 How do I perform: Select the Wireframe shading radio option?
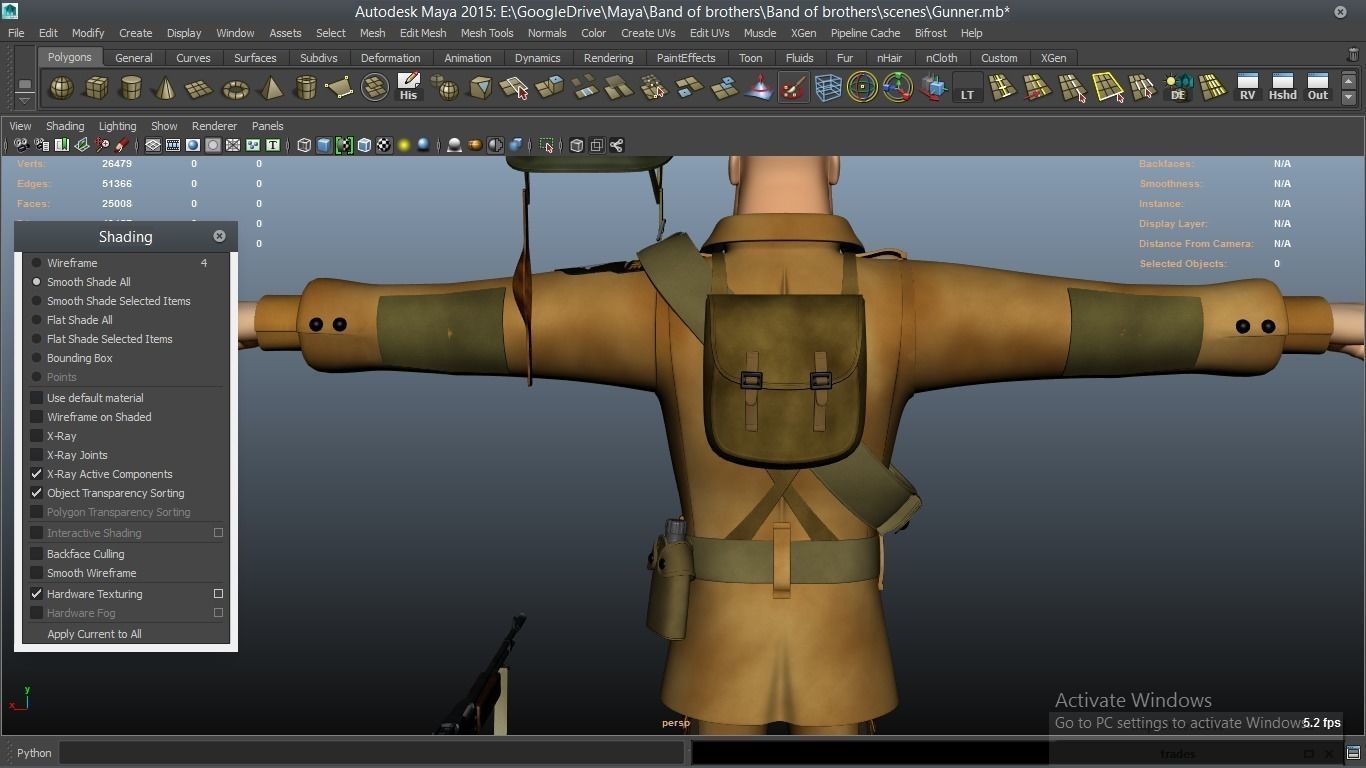coord(37,263)
